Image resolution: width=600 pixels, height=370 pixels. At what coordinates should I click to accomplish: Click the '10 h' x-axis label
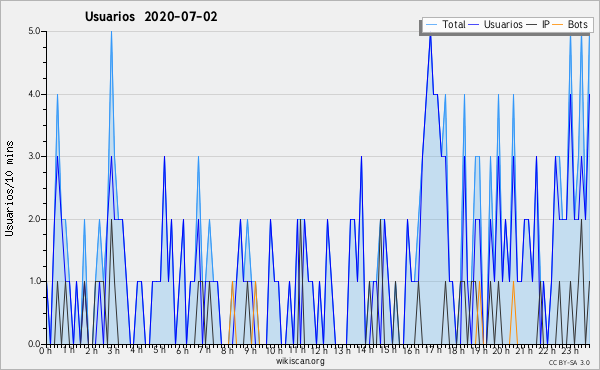pyautogui.click(x=274, y=351)
